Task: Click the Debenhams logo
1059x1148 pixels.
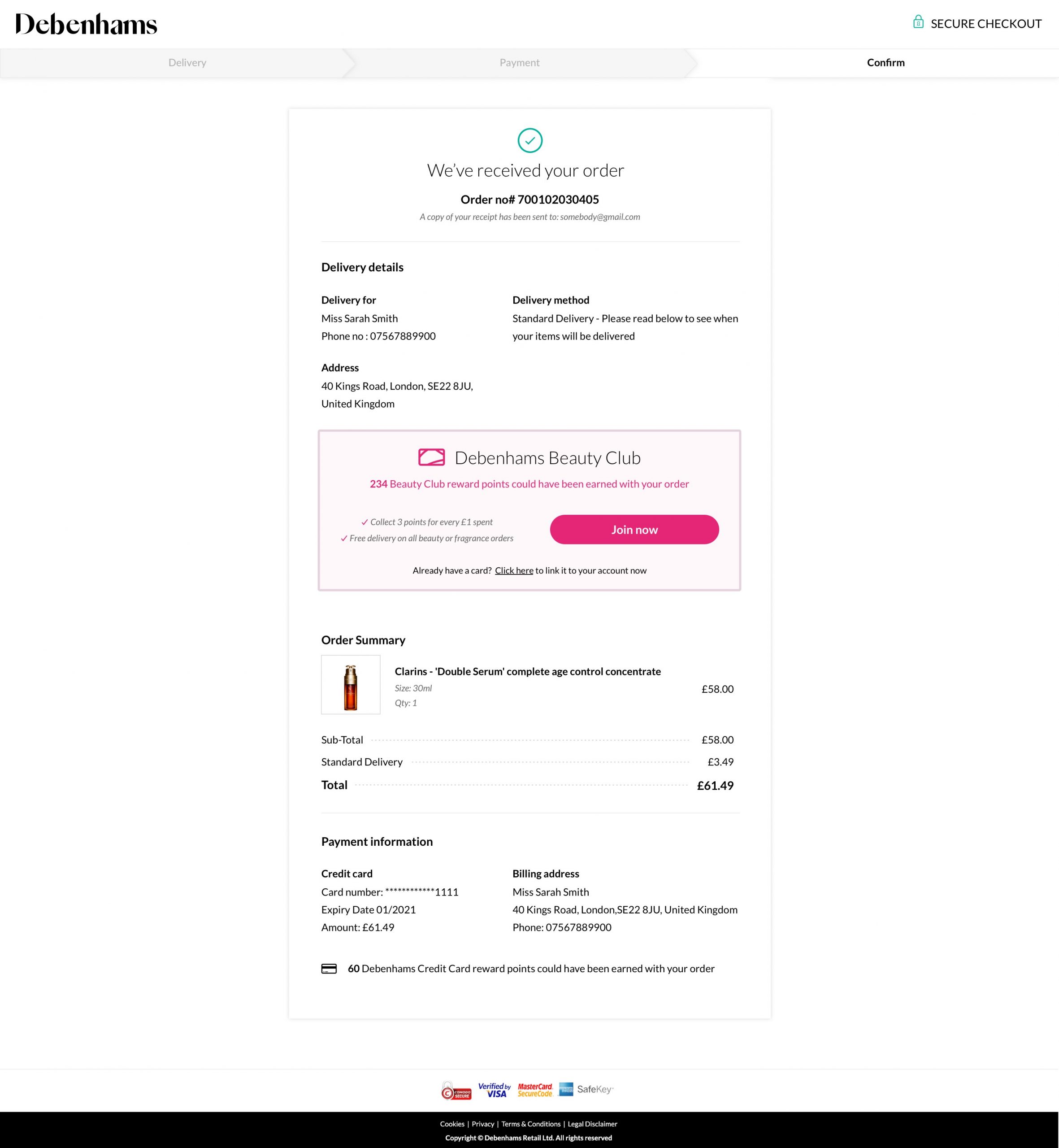Action: pos(86,24)
